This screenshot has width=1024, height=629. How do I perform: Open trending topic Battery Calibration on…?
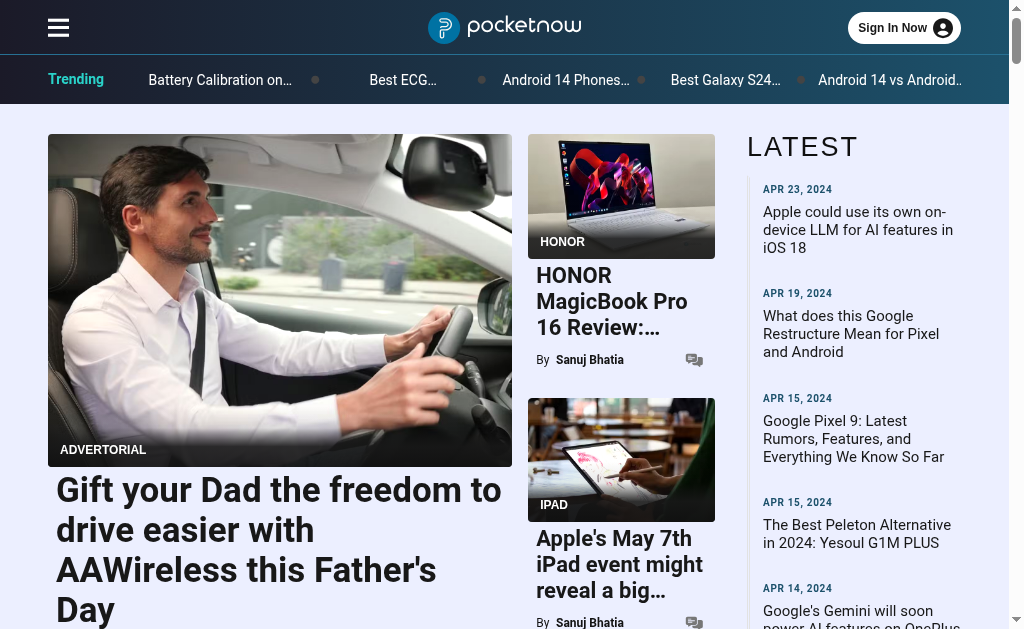[220, 80]
